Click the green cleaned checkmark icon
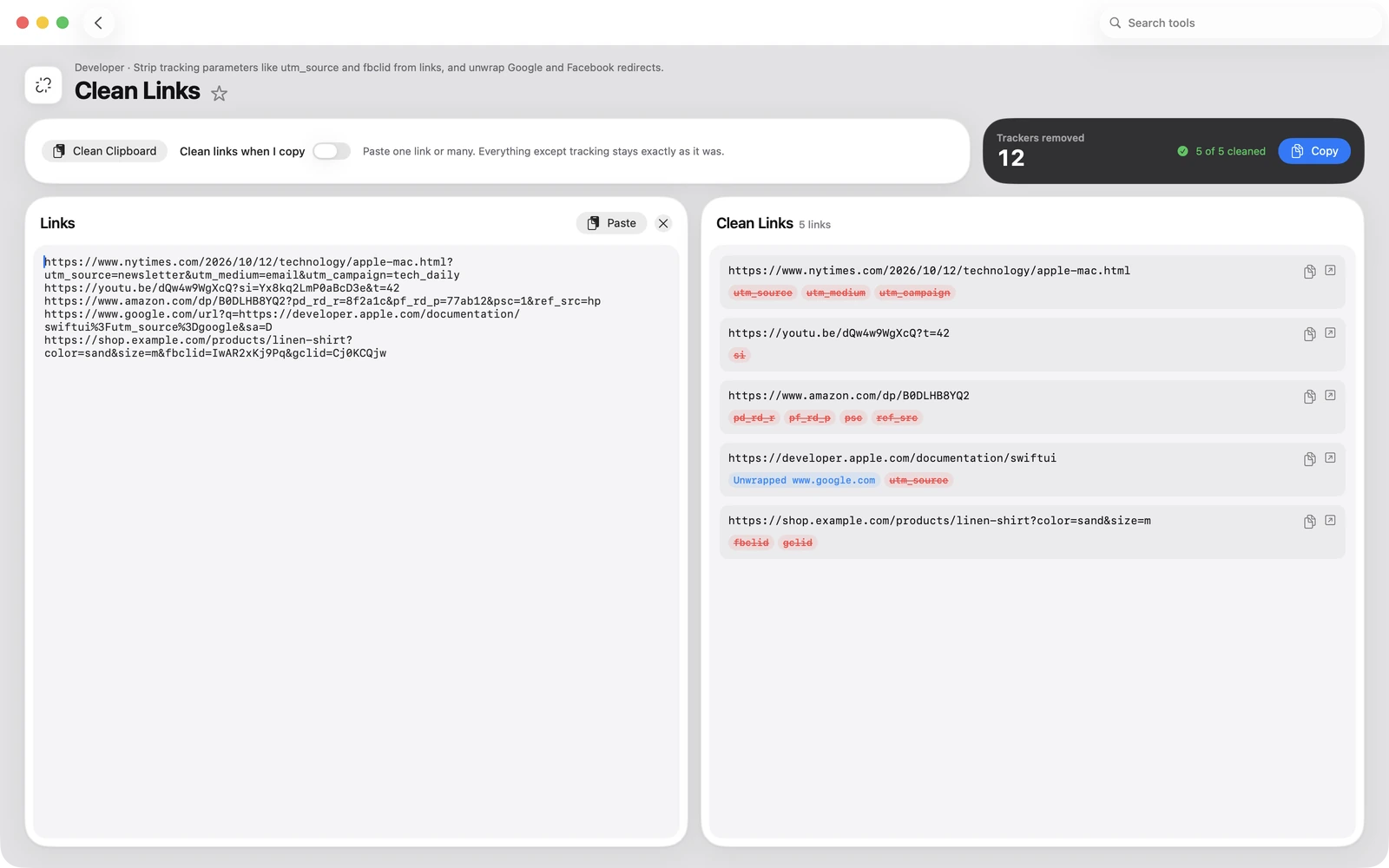This screenshot has height=868, width=1389. click(1182, 151)
